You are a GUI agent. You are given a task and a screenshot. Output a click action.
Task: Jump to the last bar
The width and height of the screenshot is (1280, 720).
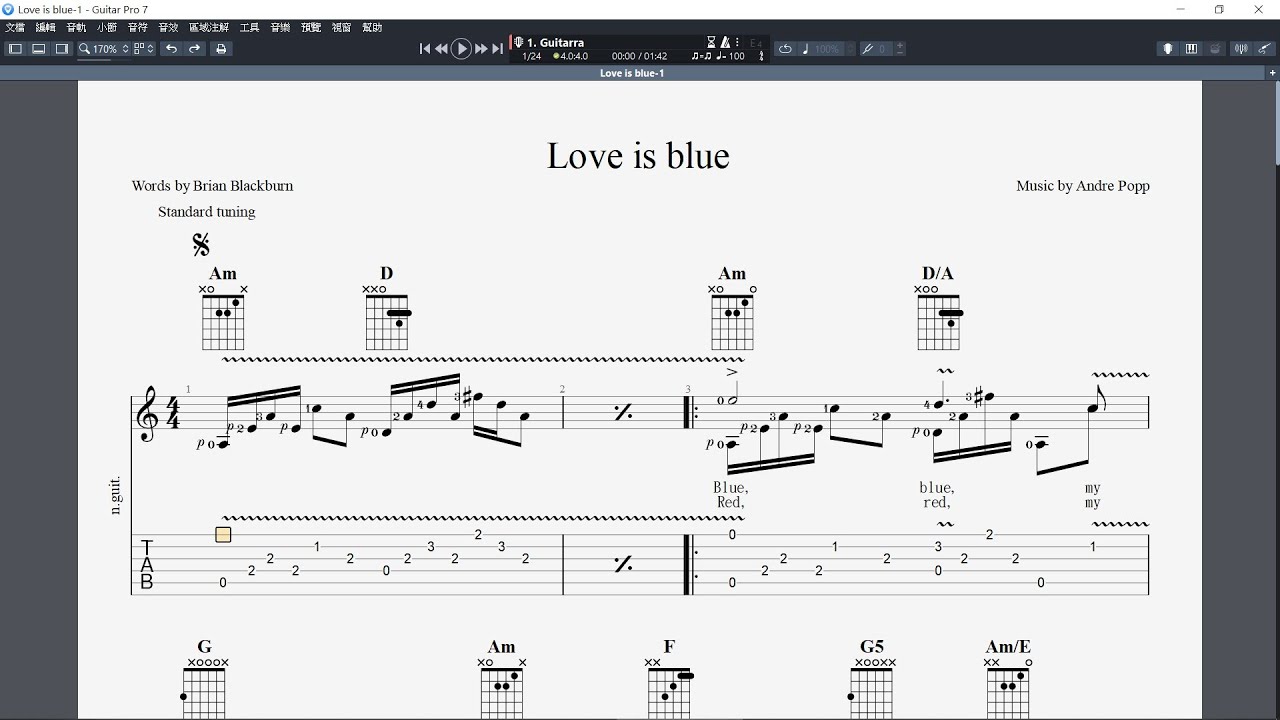pos(497,49)
